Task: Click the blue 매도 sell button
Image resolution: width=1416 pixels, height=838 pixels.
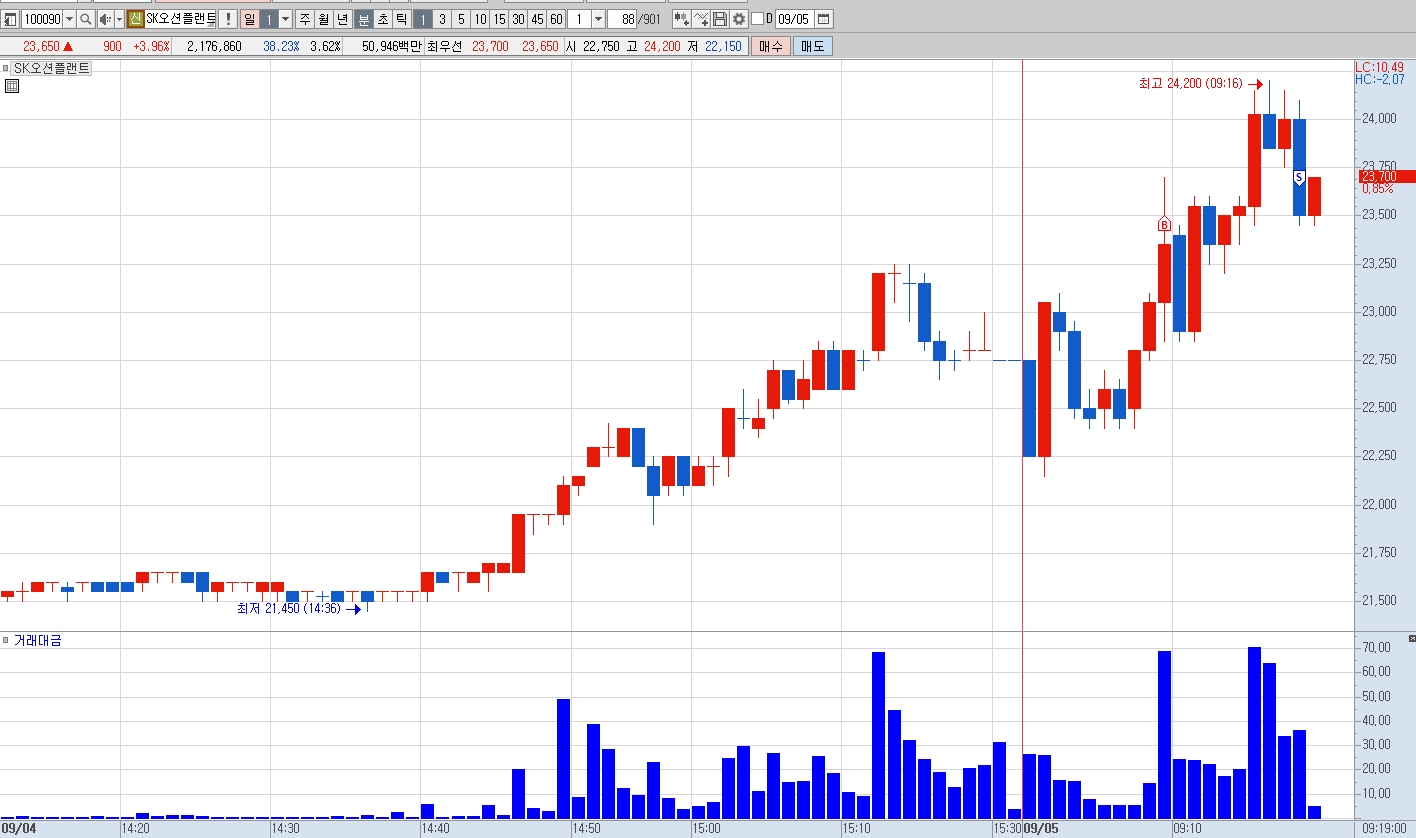Action: 812,46
